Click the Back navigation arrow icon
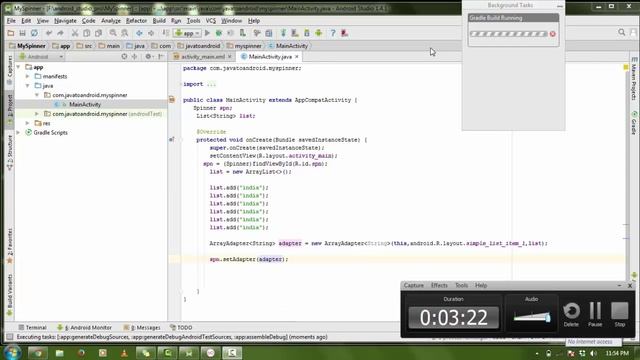This screenshot has height=360, width=640. coord(139,33)
